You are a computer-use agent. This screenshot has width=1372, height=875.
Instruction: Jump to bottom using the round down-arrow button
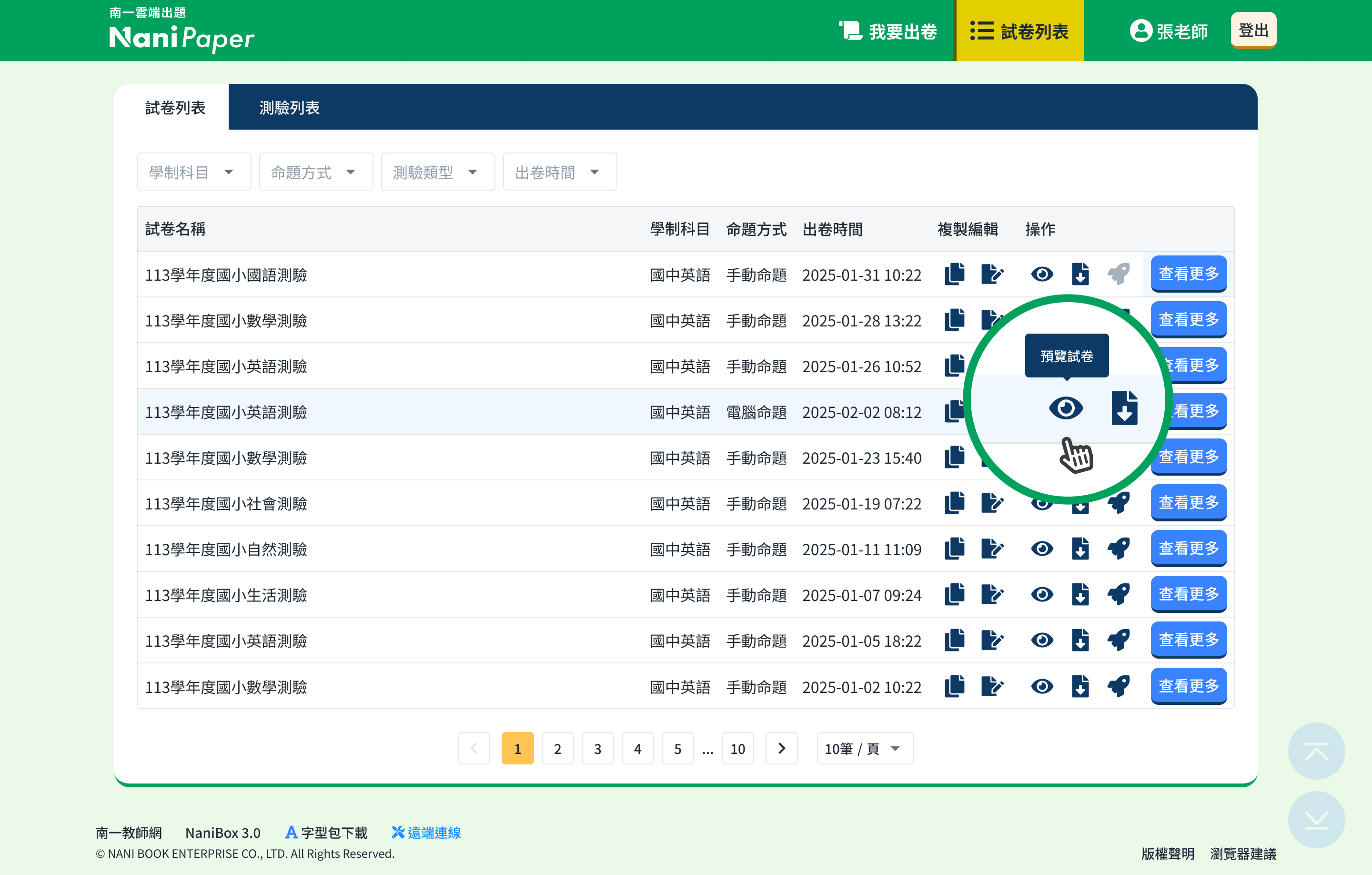pos(1316,819)
